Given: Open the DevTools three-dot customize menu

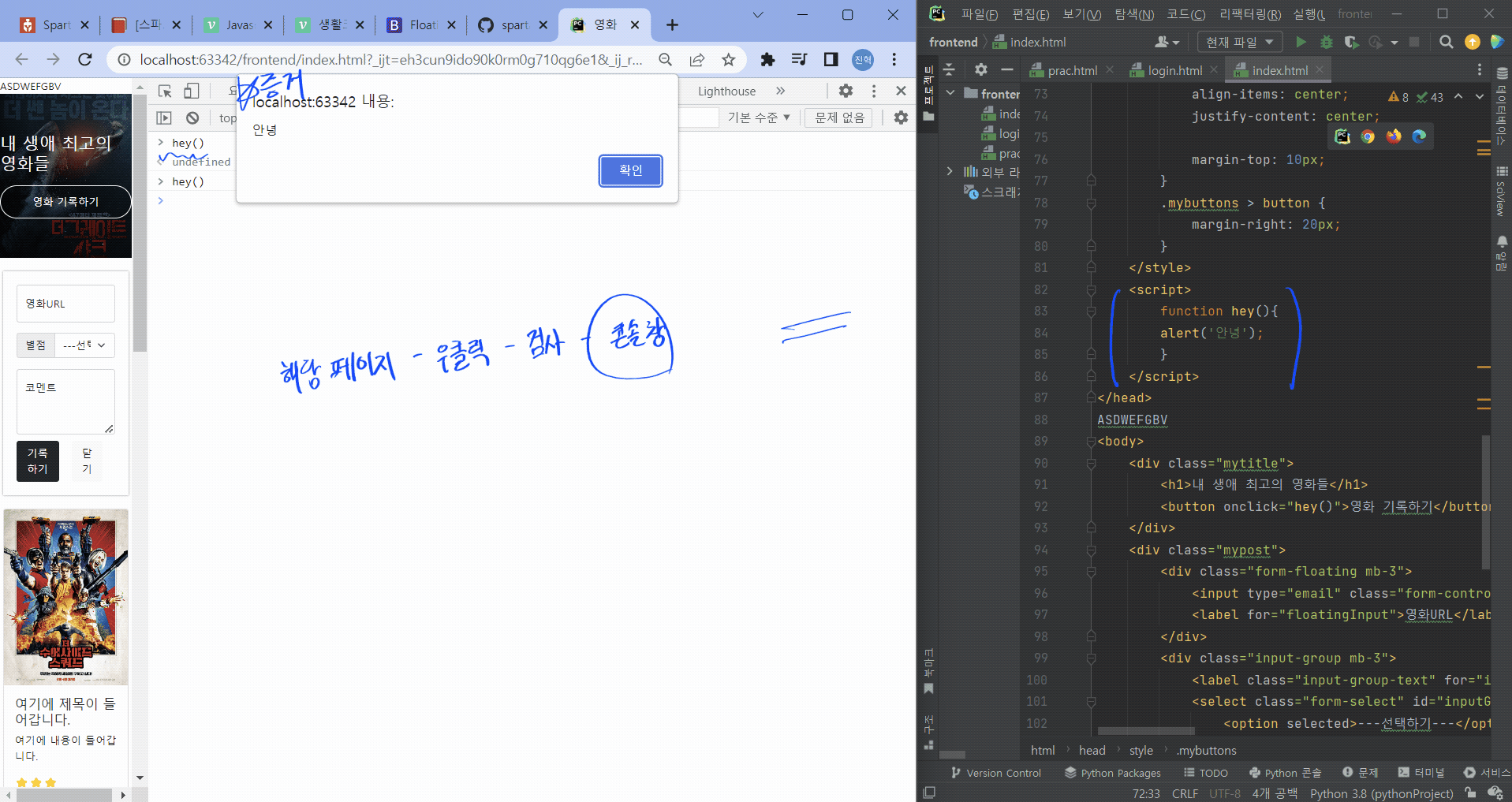Looking at the screenshot, I should [x=873, y=91].
